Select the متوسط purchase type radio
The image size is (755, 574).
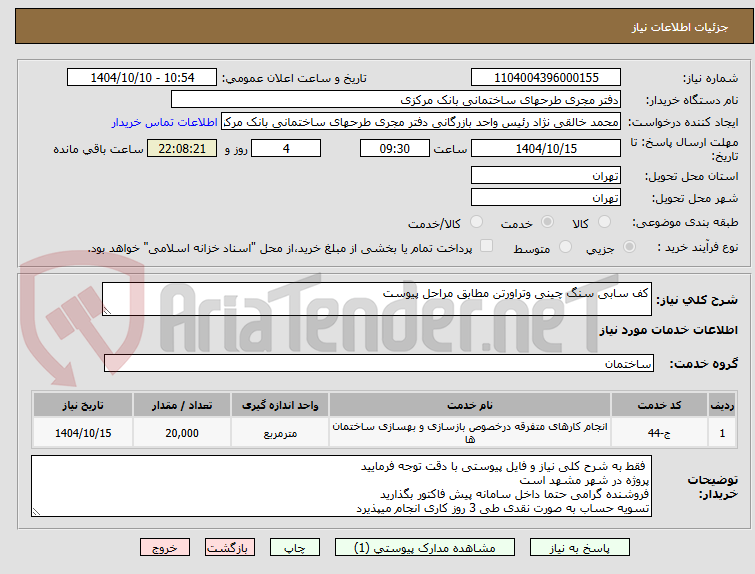(565, 247)
